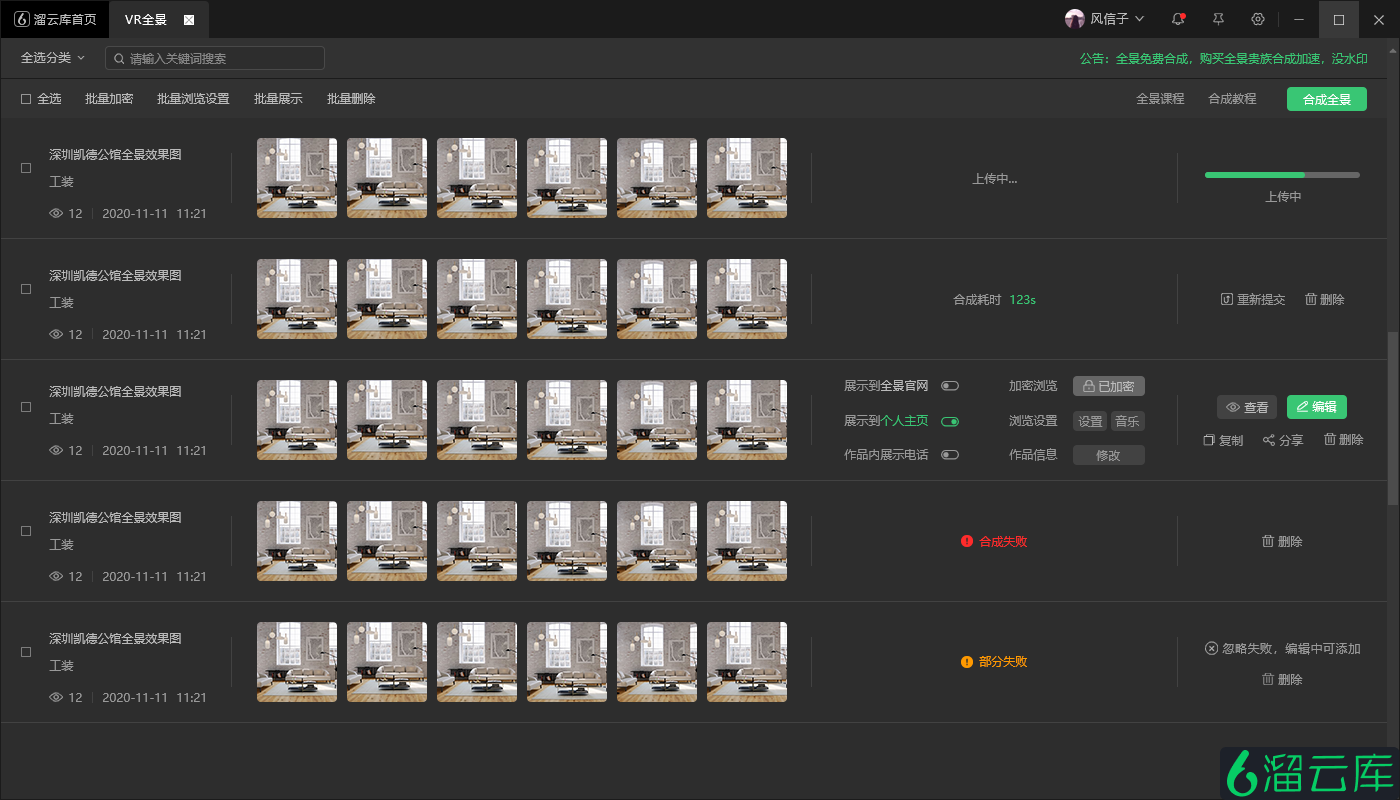
Task: Click the 查看 view button
Action: [x=1247, y=407]
